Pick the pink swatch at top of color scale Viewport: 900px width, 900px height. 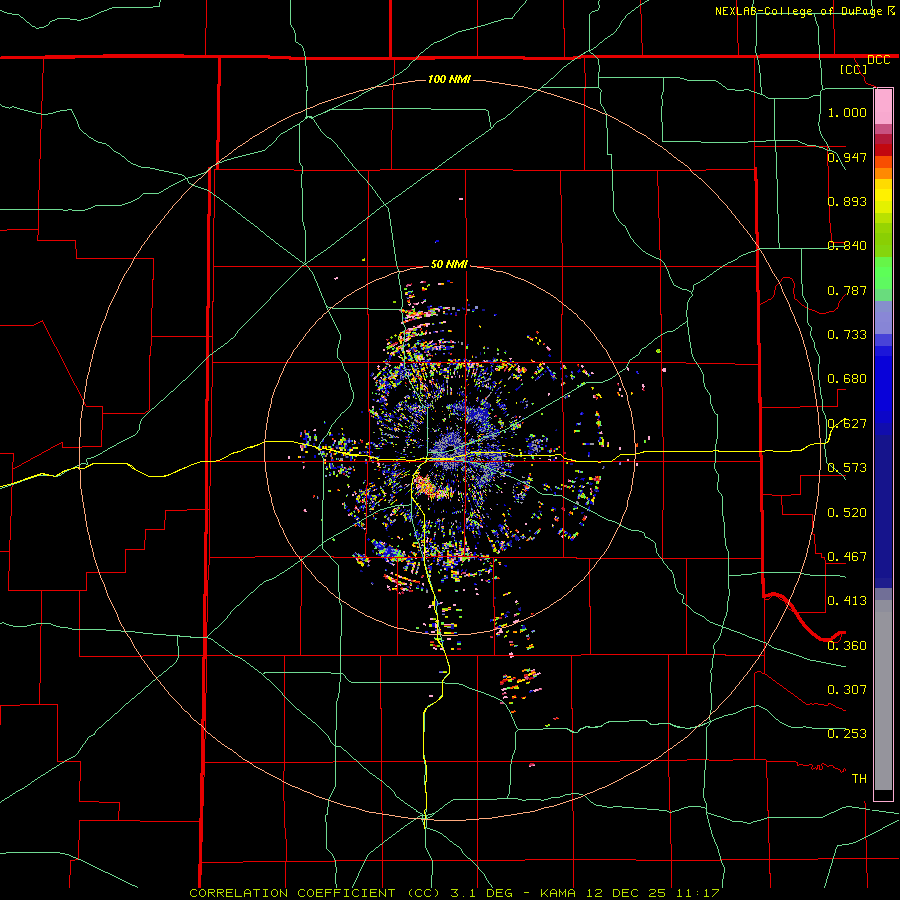(x=883, y=106)
